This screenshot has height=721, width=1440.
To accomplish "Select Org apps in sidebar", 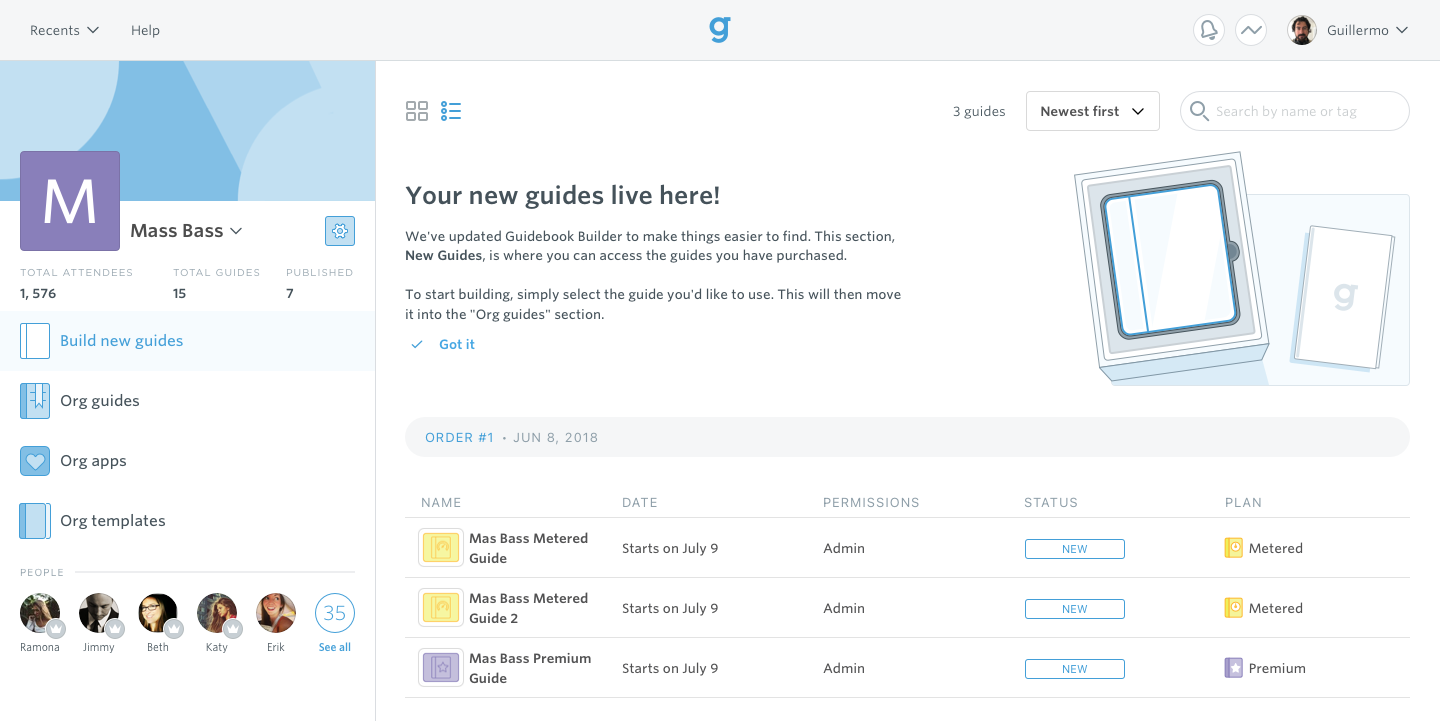I will 188,461.
